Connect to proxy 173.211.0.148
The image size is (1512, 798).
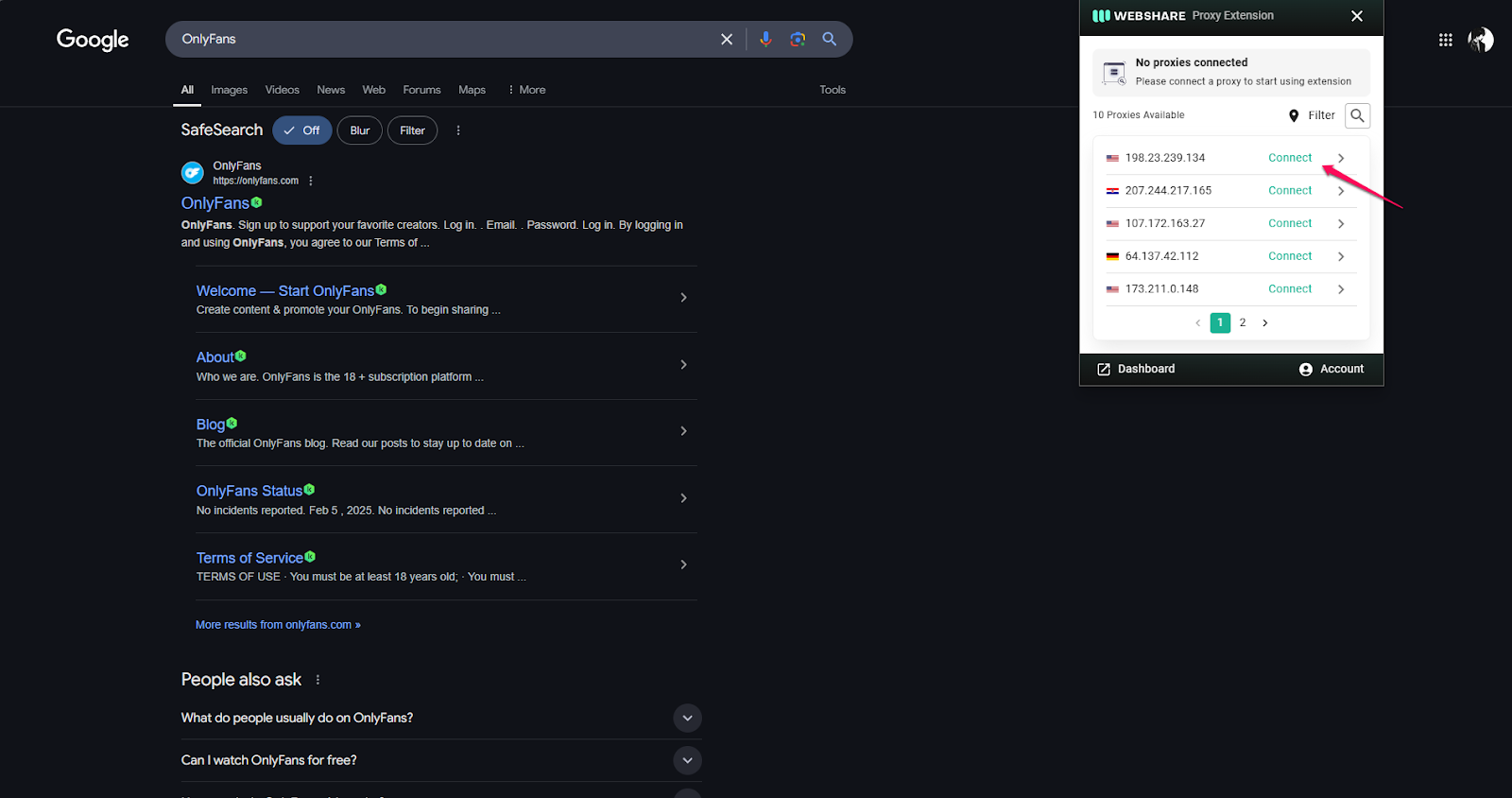1290,289
